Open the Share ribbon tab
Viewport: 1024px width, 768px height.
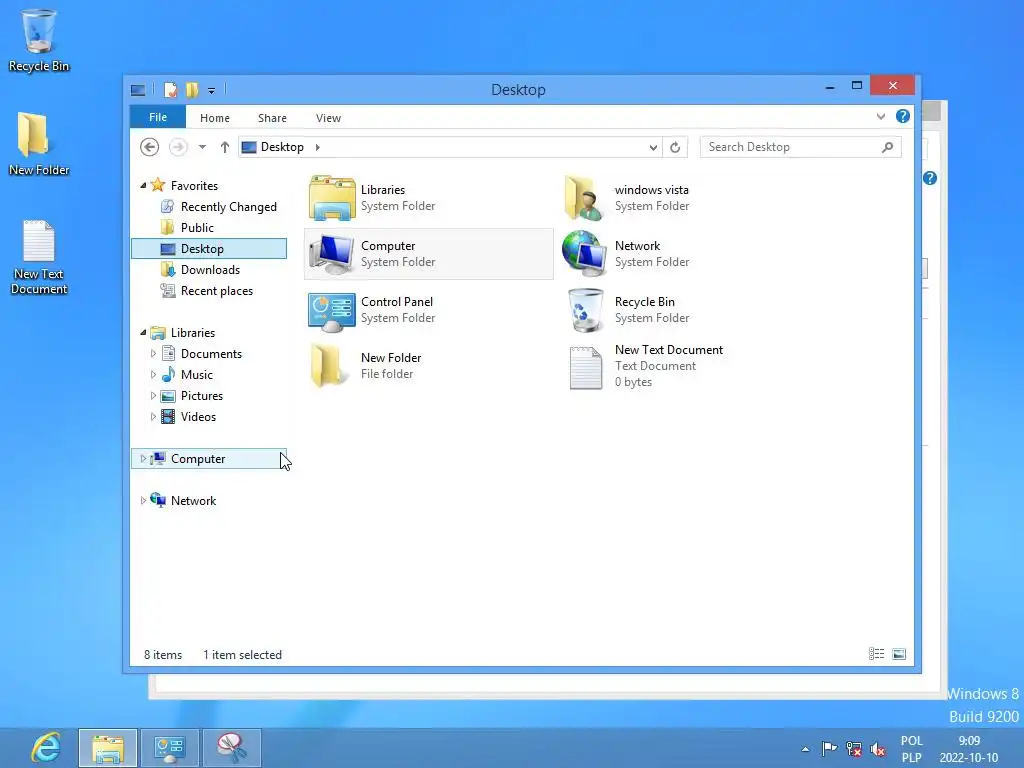[x=272, y=118]
